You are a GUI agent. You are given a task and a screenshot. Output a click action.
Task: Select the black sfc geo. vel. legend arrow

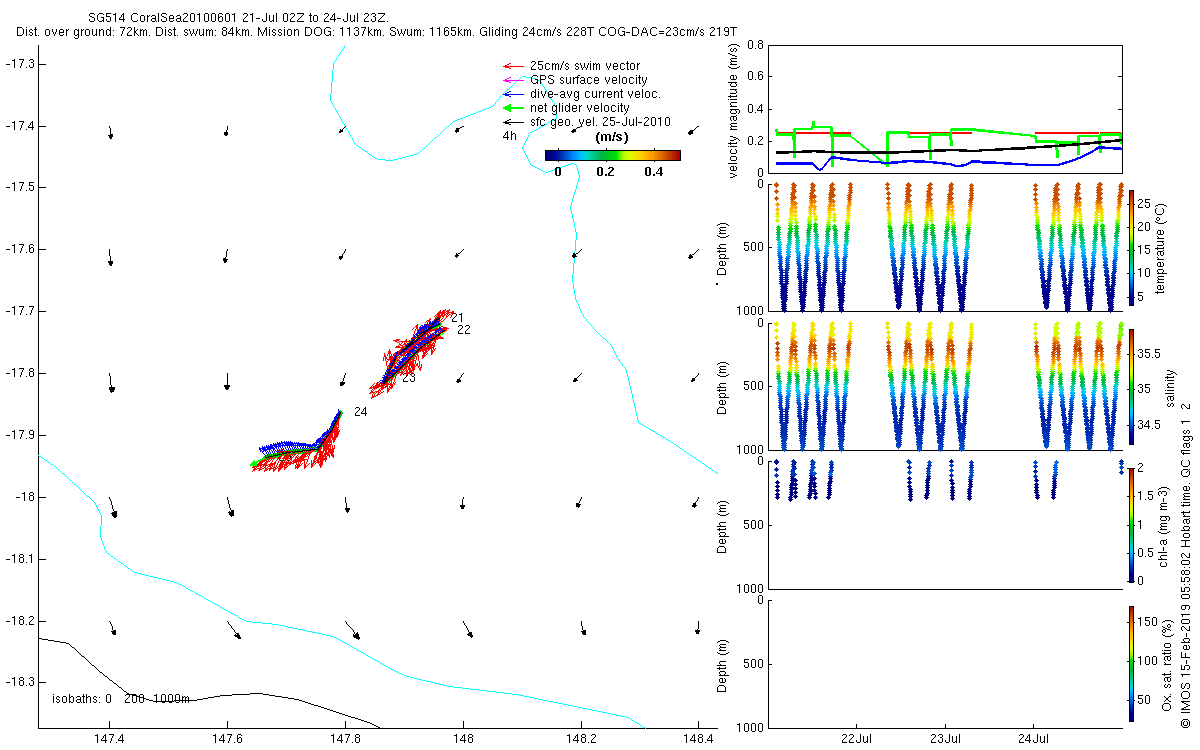pyautogui.click(x=511, y=122)
